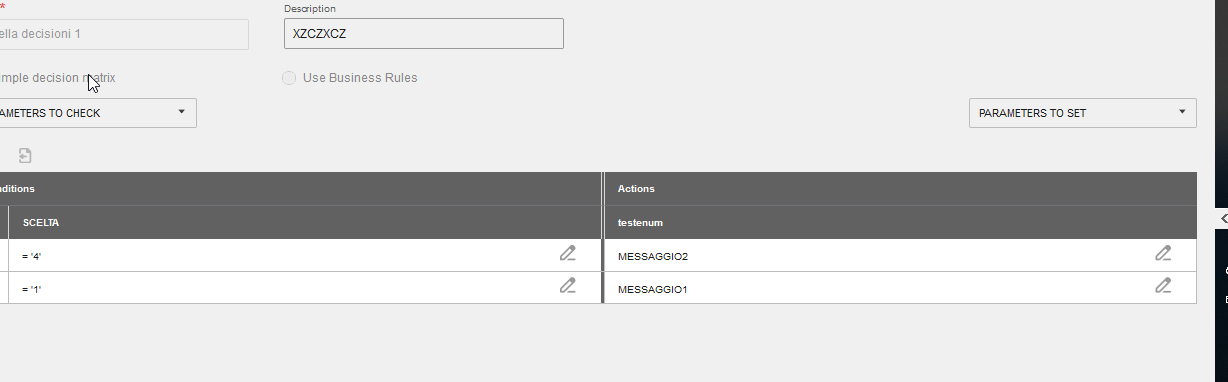
Task: Click the Conditions header section
Action: point(300,188)
